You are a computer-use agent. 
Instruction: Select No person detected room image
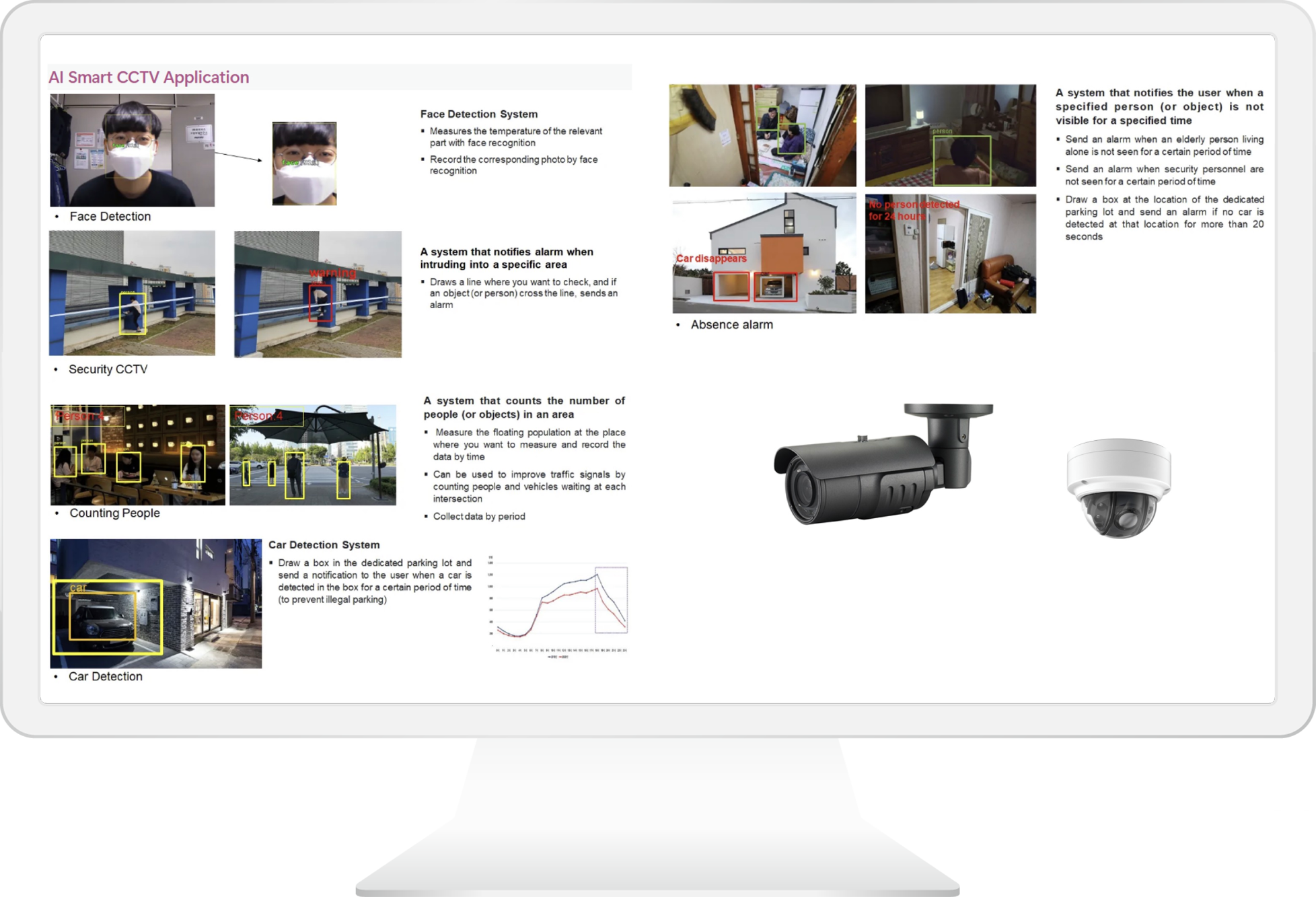tap(950, 254)
